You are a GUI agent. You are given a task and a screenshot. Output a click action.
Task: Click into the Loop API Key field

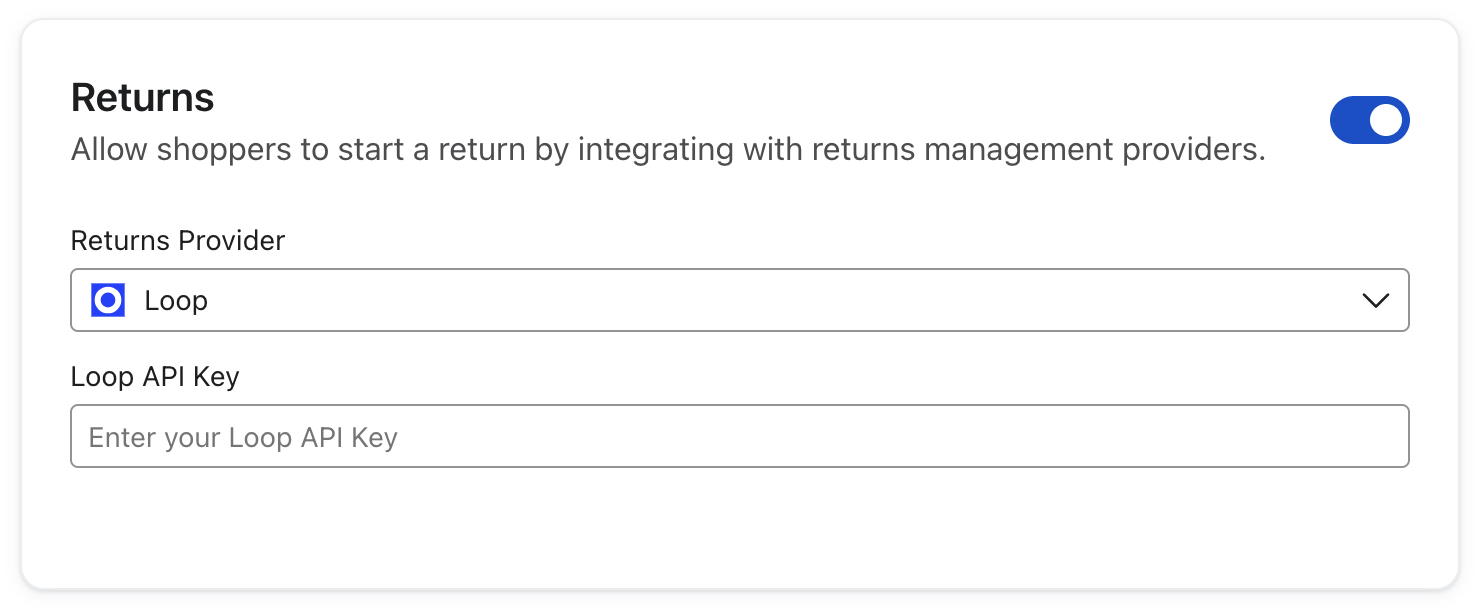click(739, 436)
